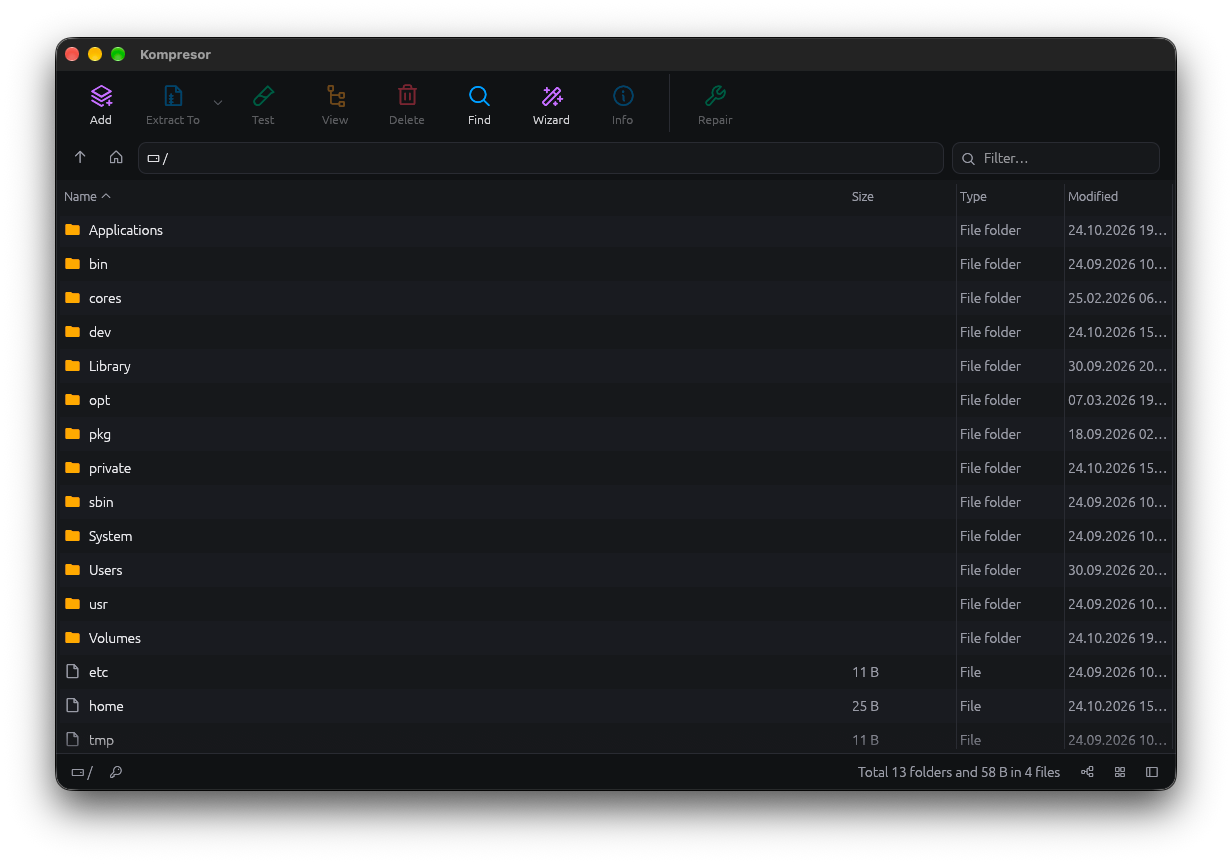Select the dev folder
1232x864 pixels.
tap(614, 332)
